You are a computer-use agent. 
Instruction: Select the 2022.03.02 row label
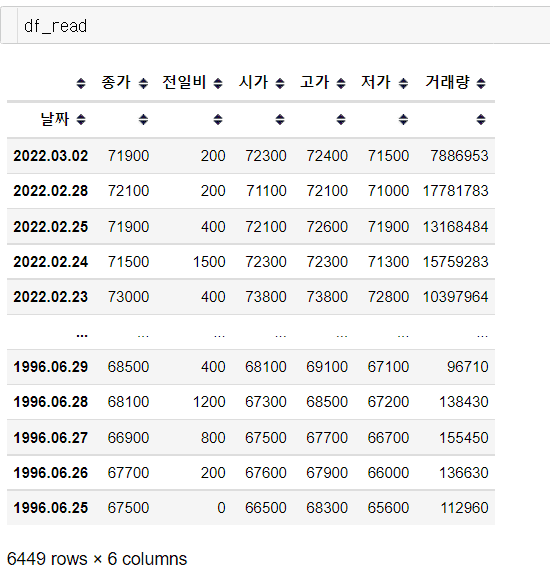[x=51, y=156]
